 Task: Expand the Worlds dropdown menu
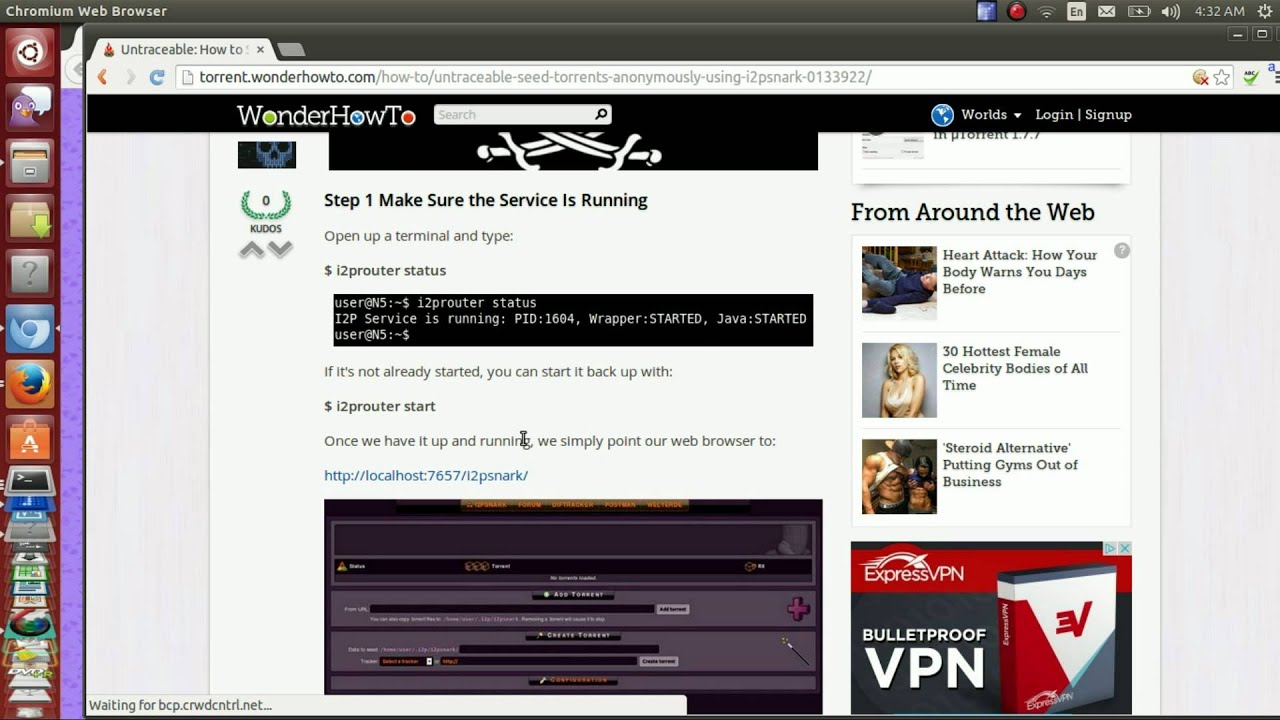pos(1017,116)
